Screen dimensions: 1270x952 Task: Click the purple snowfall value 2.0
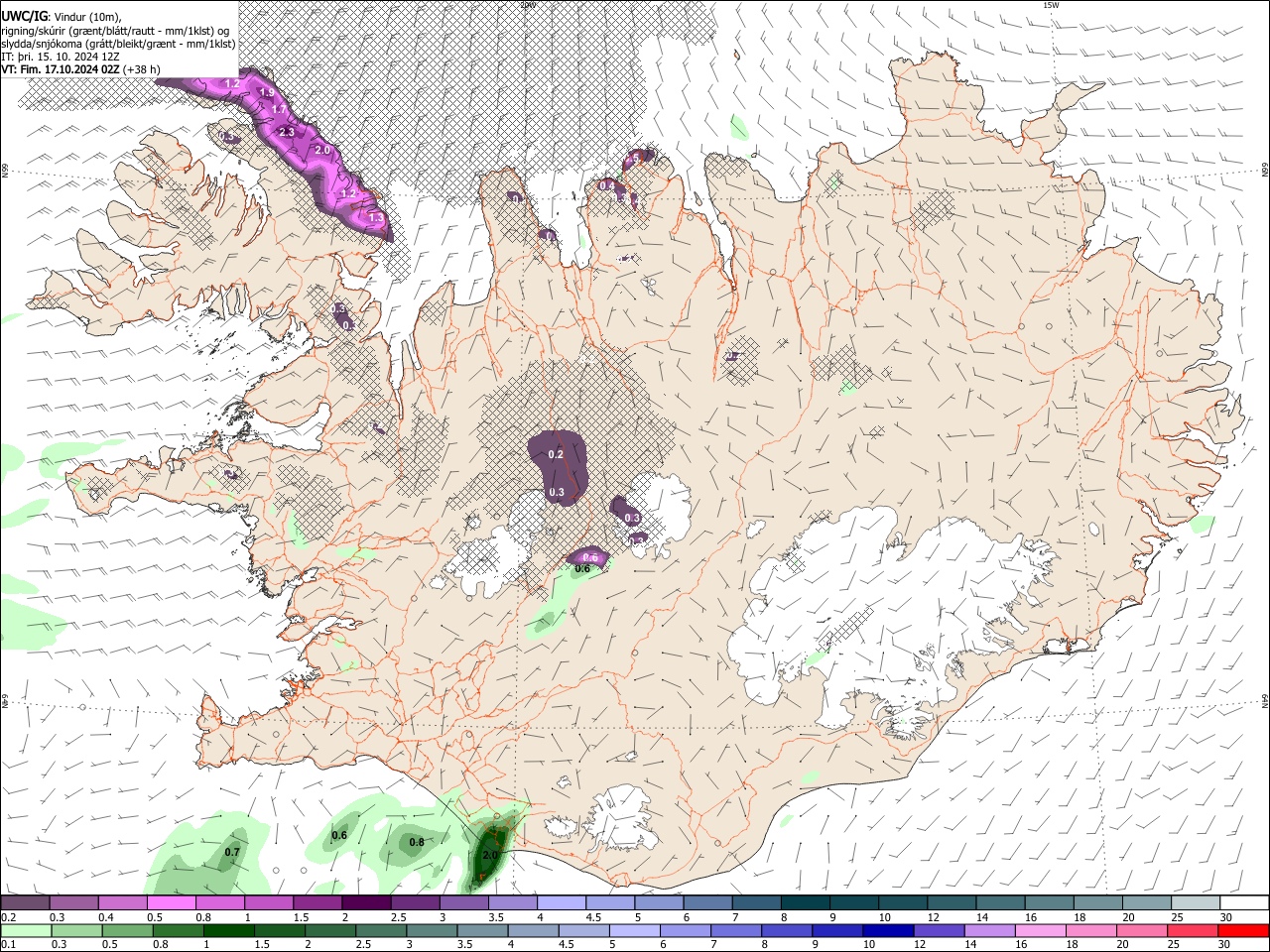coord(321,150)
